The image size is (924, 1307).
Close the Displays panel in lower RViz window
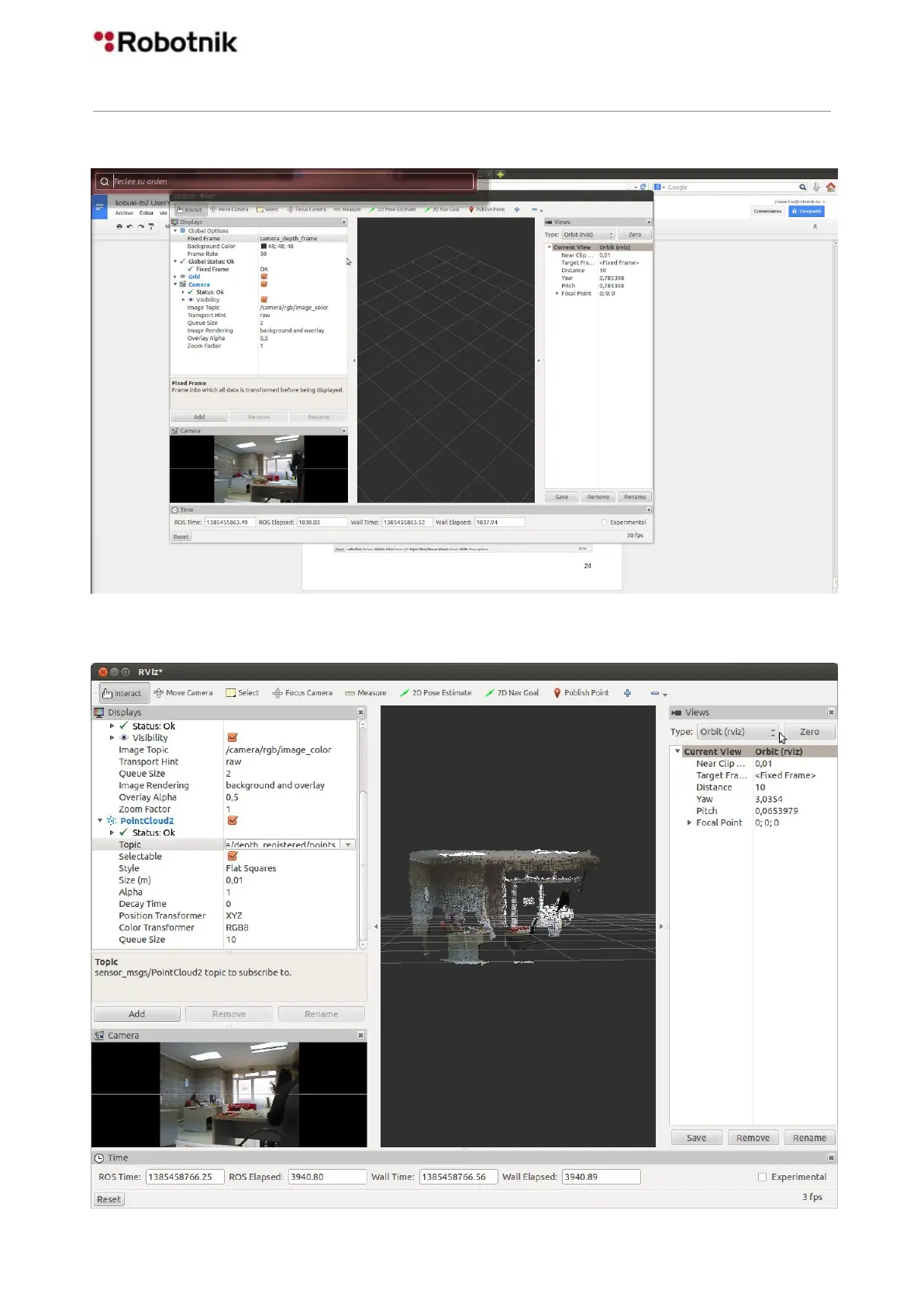pyautogui.click(x=360, y=712)
